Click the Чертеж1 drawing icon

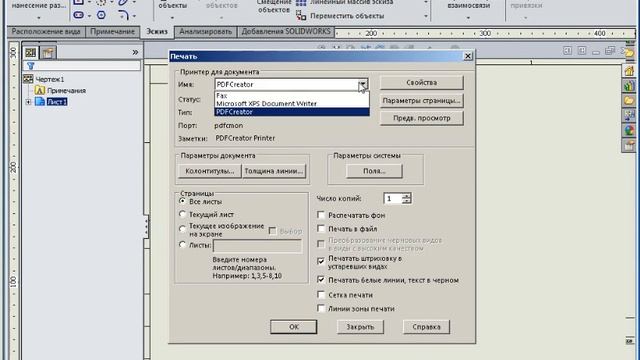[28, 79]
